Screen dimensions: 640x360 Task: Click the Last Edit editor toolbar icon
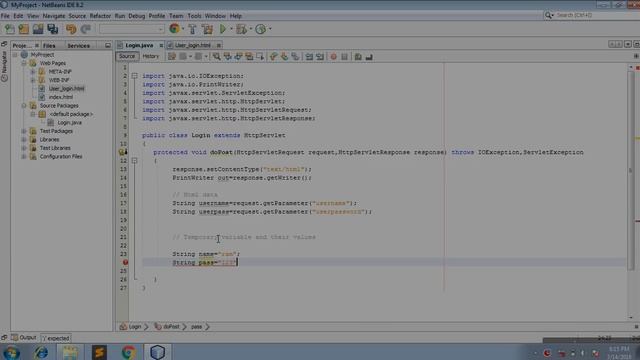(172, 57)
